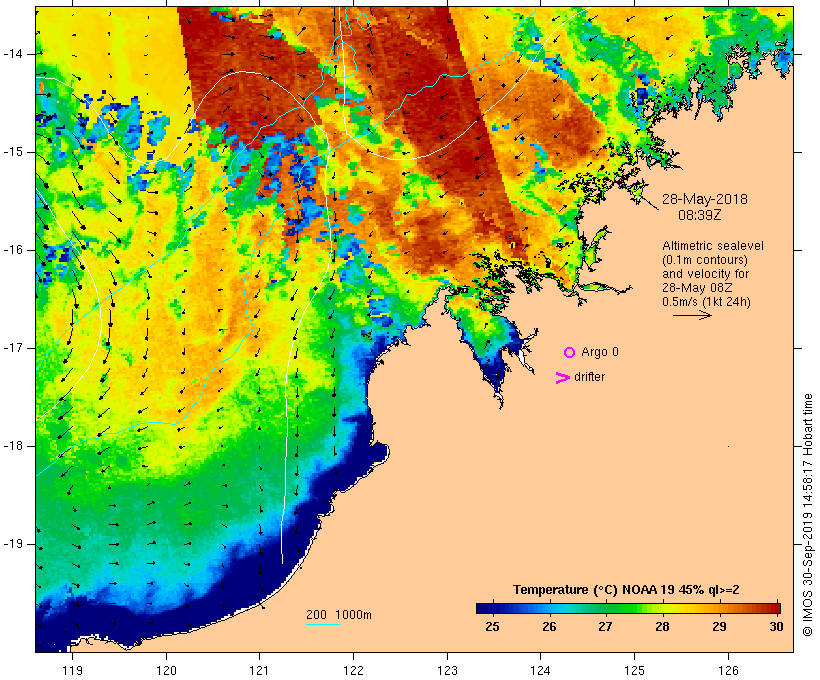Screen dimensions: 820x680
Task: Click the color bar value '29'
Action: (x=719, y=627)
